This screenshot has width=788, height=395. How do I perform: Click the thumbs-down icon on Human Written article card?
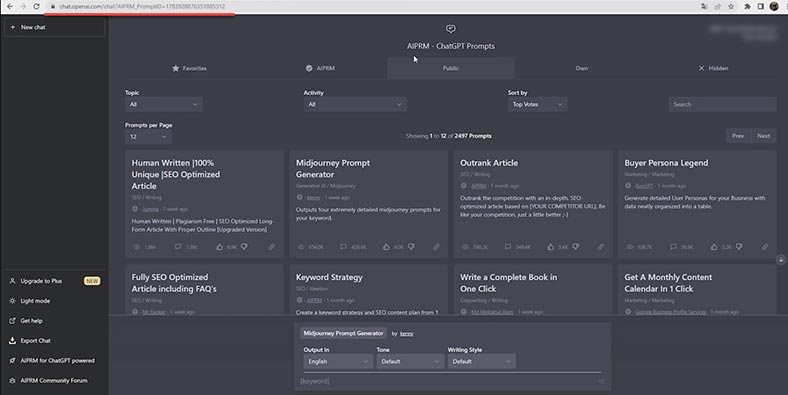pos(244,247)
